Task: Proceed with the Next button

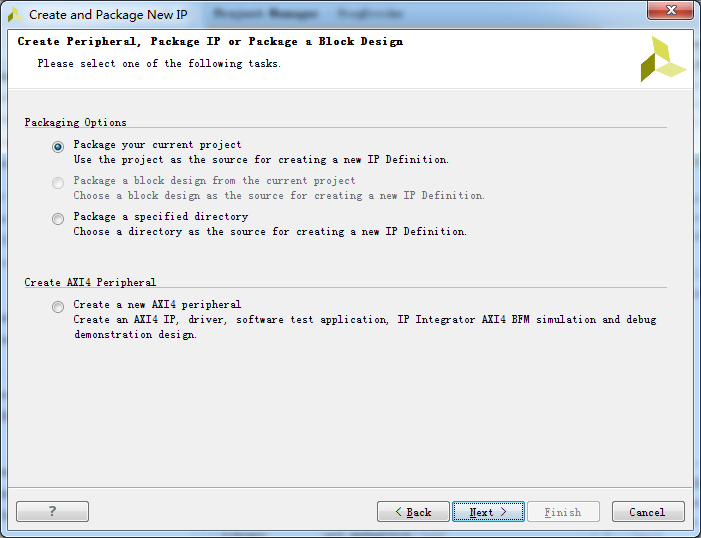Action: coord(488,512)
